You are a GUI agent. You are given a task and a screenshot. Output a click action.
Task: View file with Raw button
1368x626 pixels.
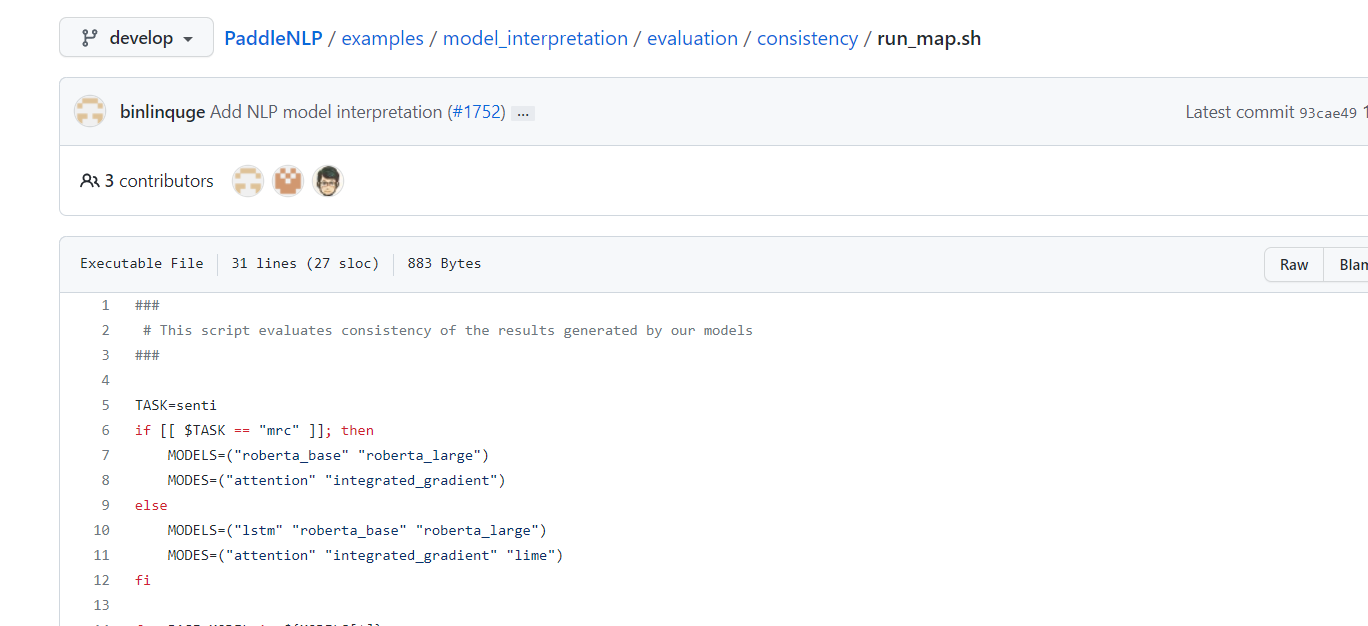point(1294,265)
